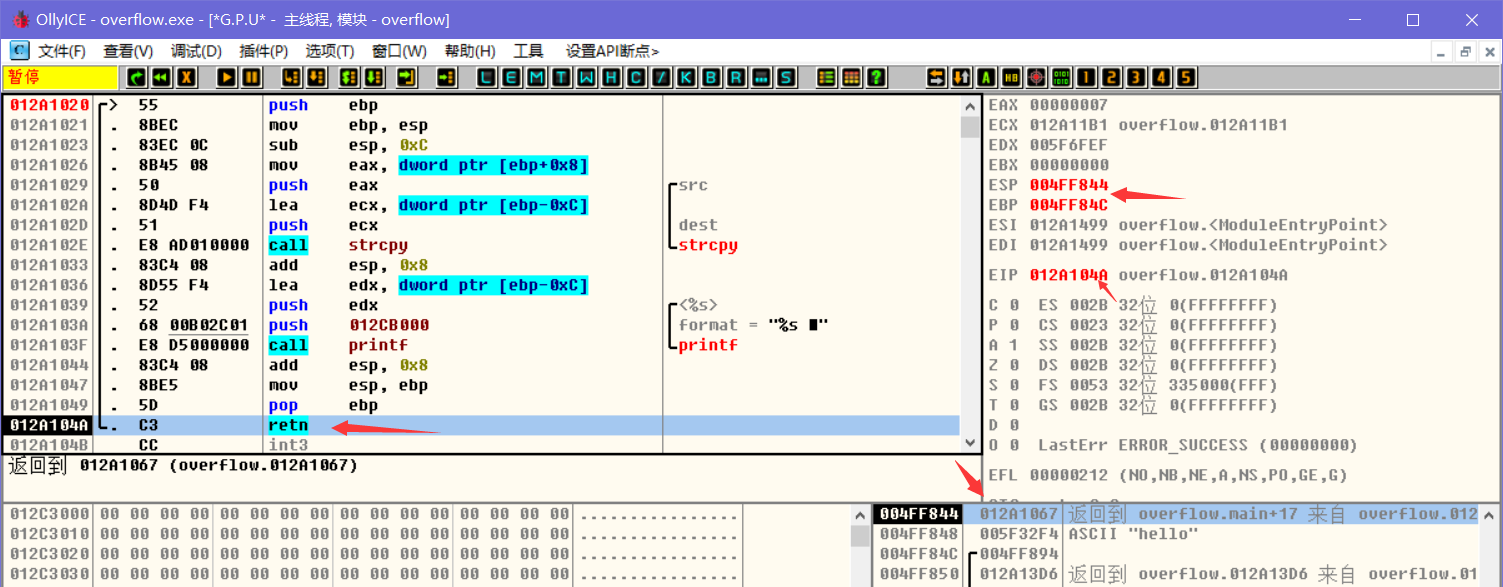Click the rewind double-arrow toolbar icon

point(160,77)
